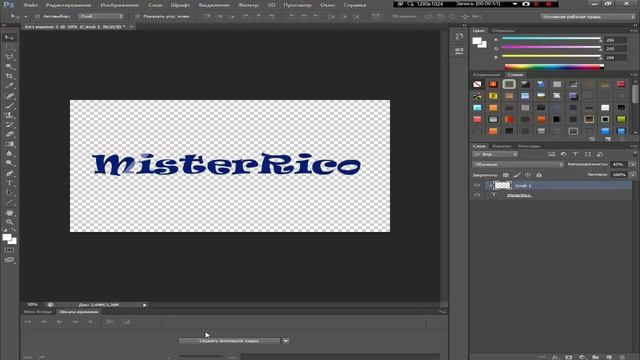Select the Hand tool
Viewport: 640px width, 360px height.
[9, 213]
